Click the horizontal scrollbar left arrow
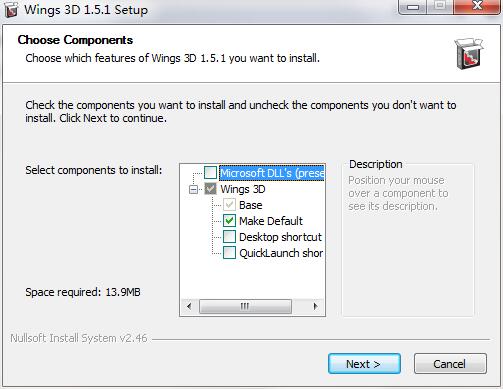Viewport: 503px width, 389px height. click(x=189, y=306)
